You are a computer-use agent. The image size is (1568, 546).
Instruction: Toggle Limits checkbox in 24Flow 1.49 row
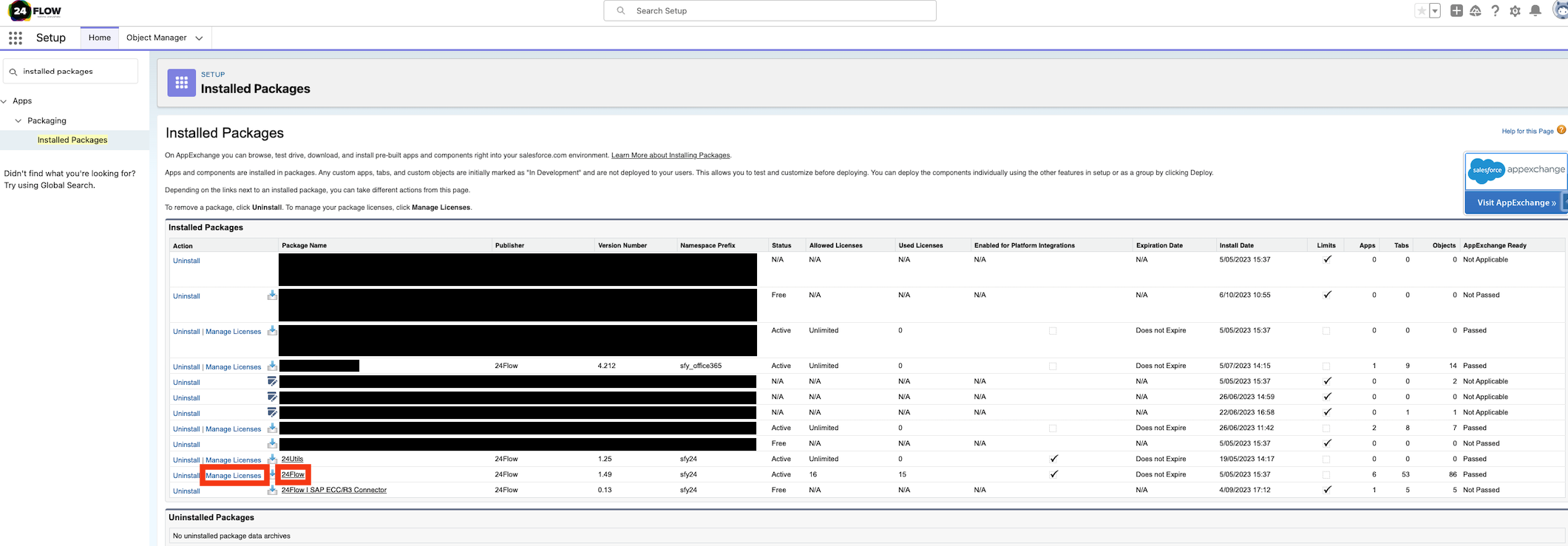[x=1326, y=475]
